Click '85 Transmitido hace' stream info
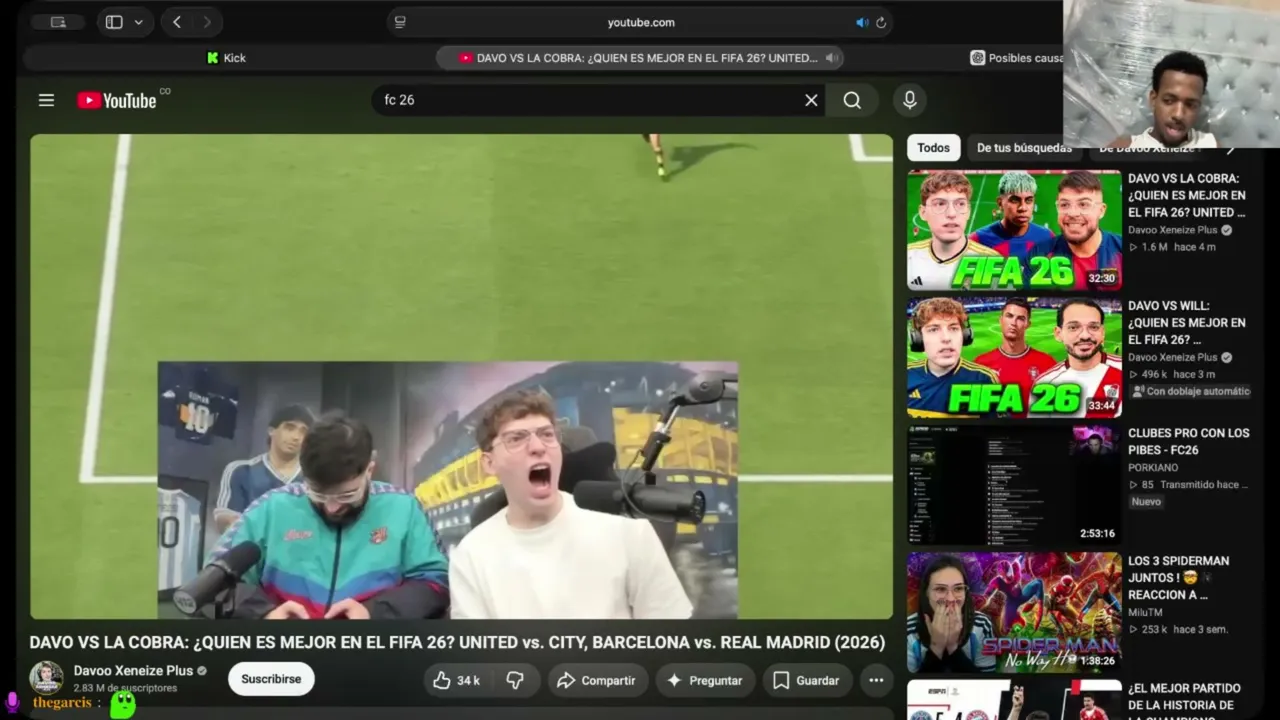Viewport: 1280px width, 720px height. point(1188,484)
